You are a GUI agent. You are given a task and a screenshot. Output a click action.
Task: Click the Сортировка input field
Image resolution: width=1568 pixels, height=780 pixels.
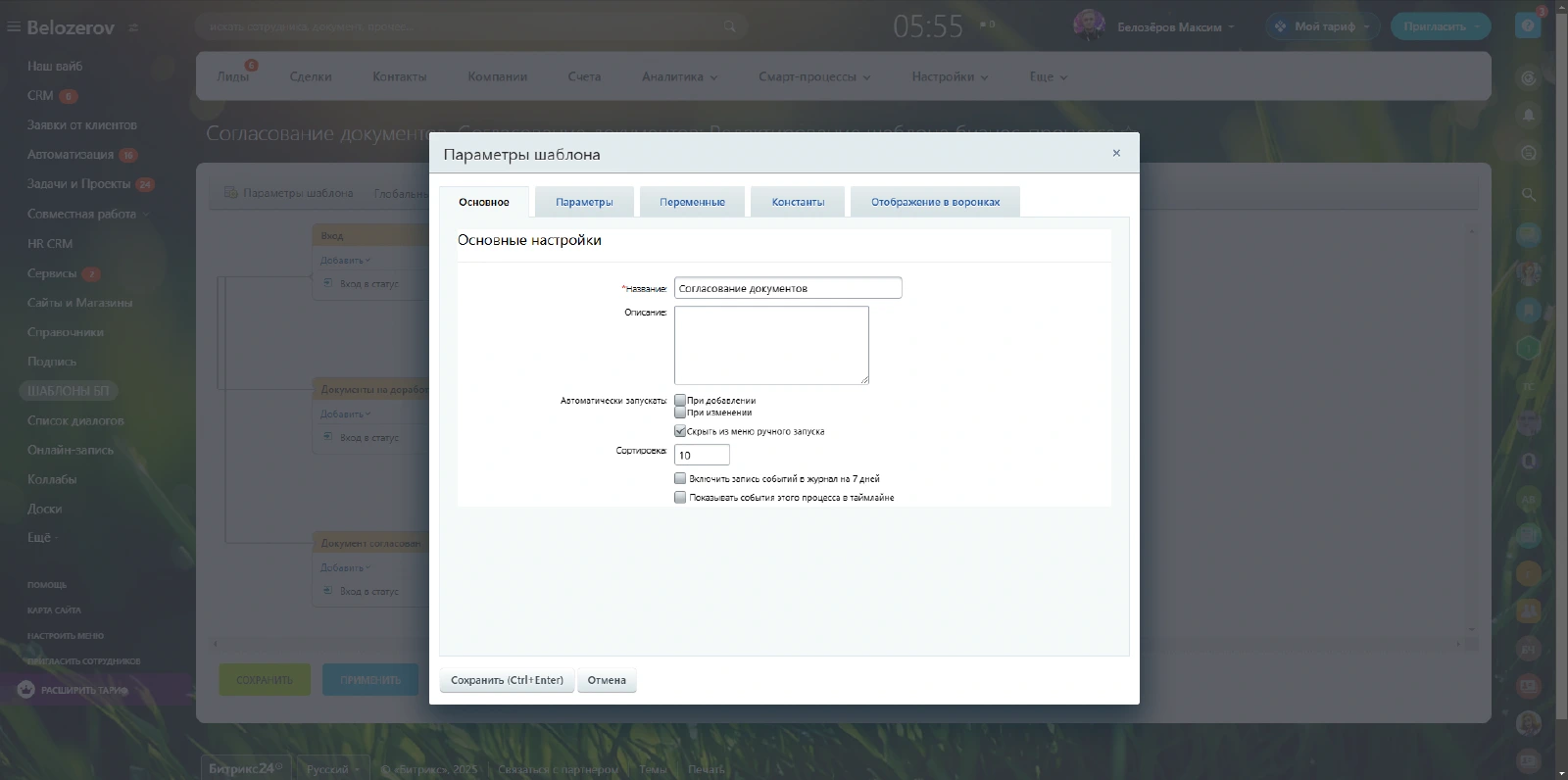[702, 455]
